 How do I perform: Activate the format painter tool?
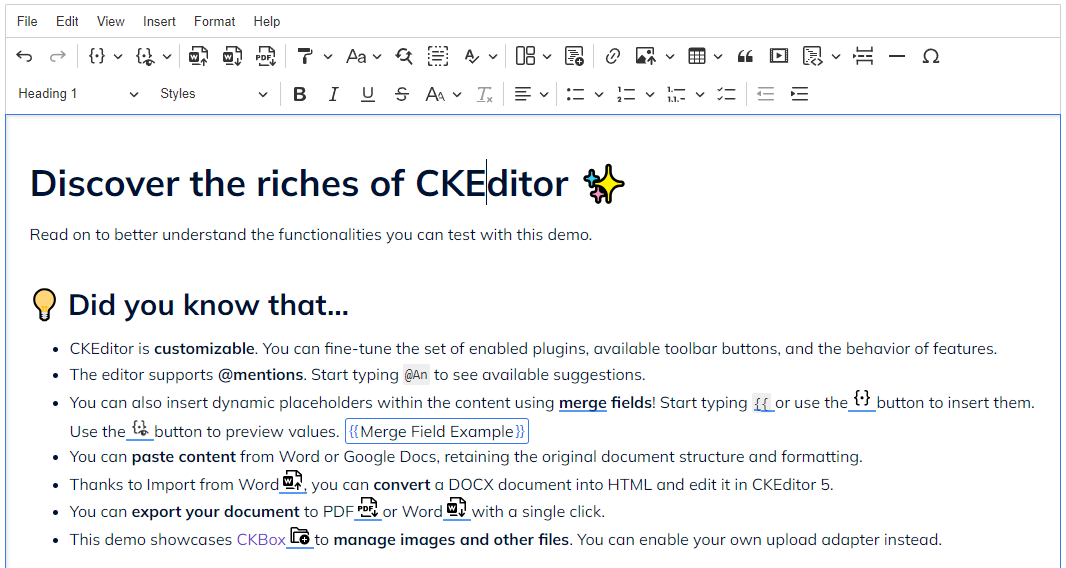click(305, 56)
